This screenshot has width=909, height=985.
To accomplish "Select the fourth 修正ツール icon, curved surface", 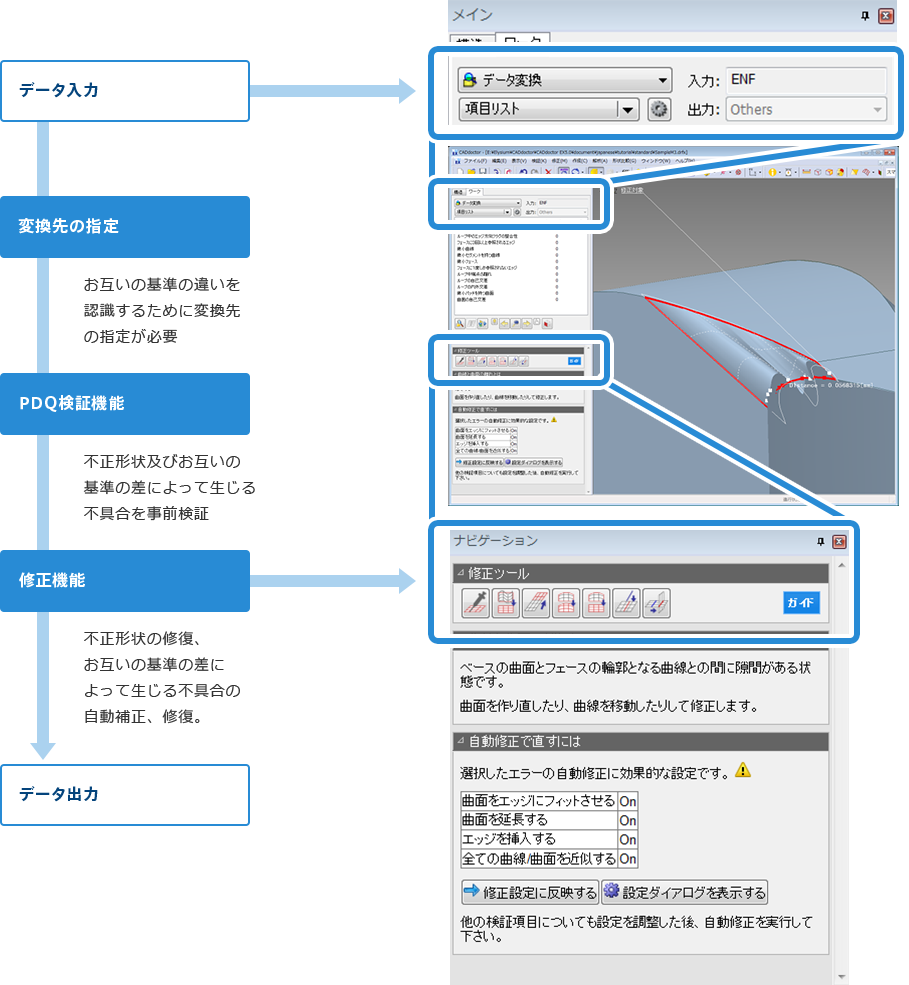I will [566, 604].
